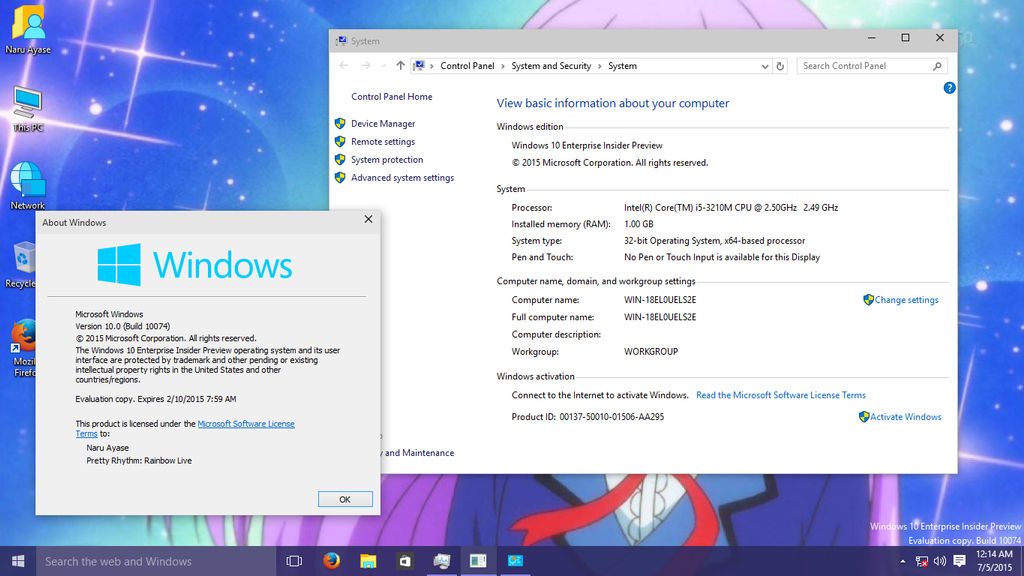The height and width of the screenshot is (576, 1024).
Task: Select the Mozilla Firefox desktop shortcut
Action: (x=24, y=347)
